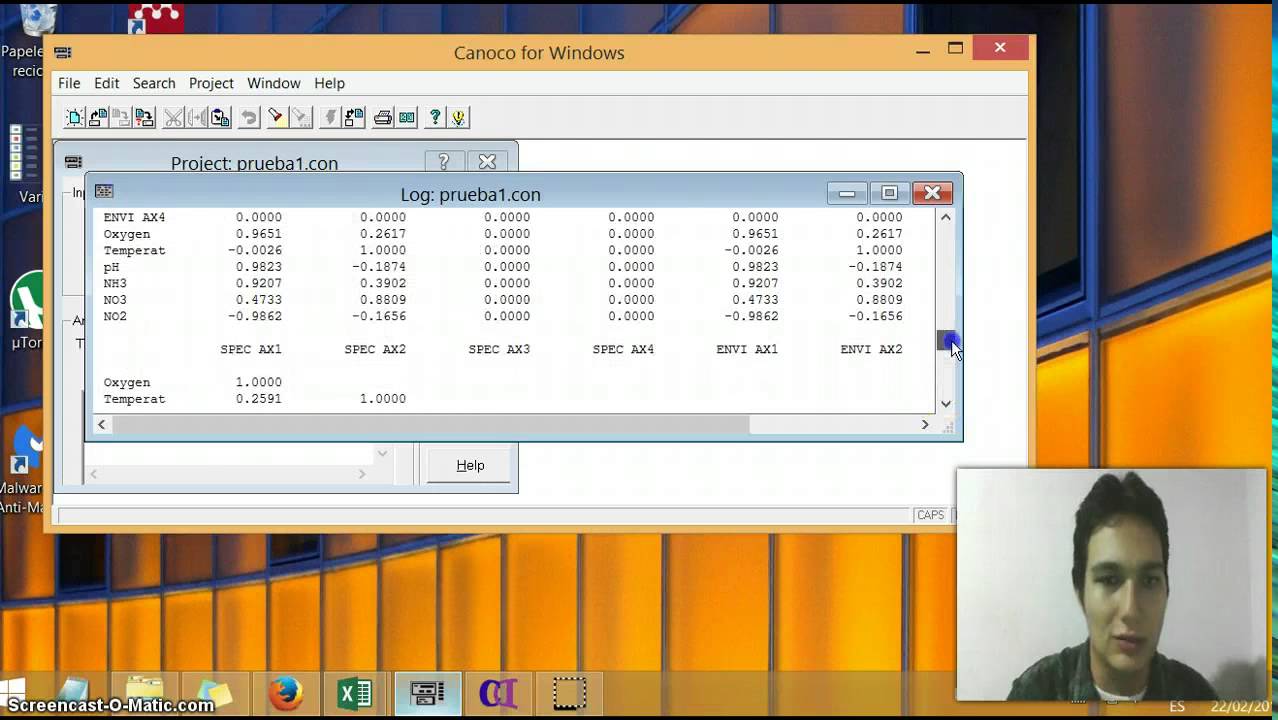Click the 'SPEC AX3' column header text

coord(499,349)
